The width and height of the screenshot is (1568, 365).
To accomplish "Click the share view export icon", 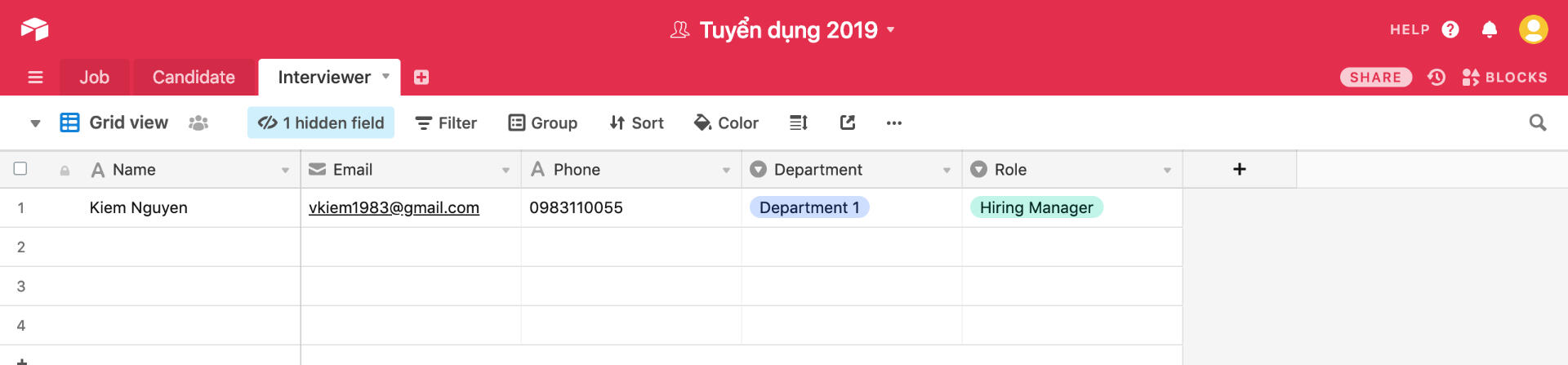I will tap(848, 123).
